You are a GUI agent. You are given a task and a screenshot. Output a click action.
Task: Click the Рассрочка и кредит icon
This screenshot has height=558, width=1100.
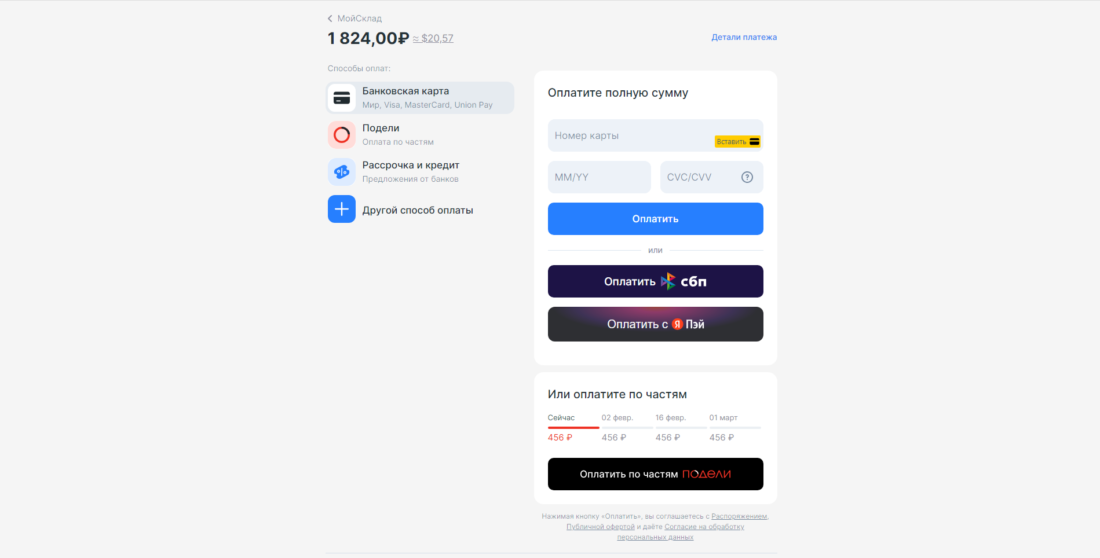[342, 172]
